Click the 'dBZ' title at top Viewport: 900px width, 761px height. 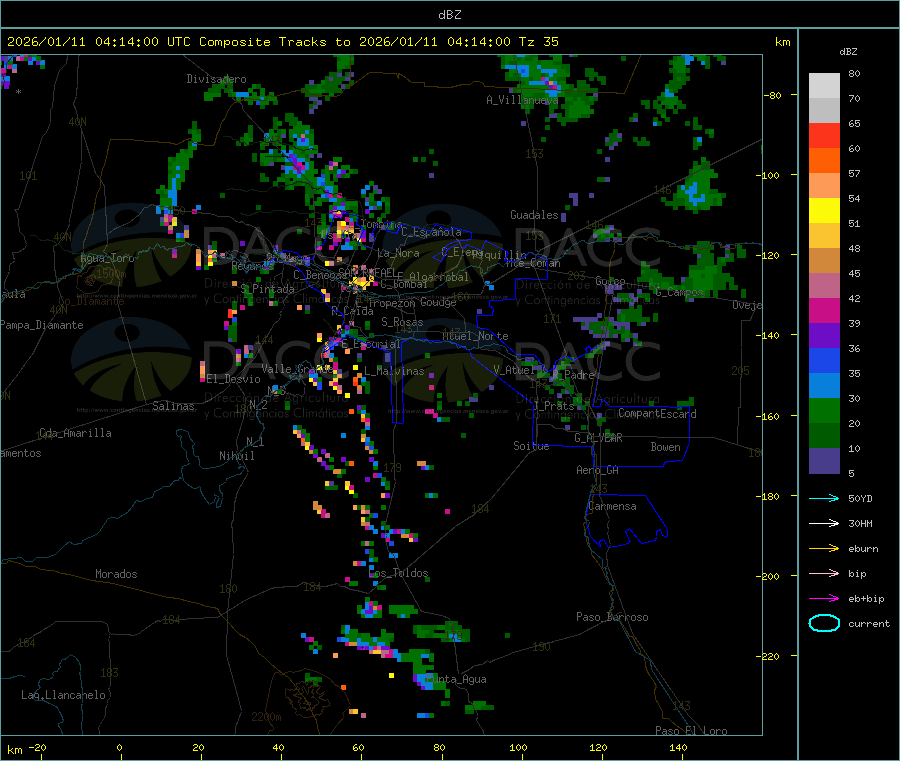pos(449,15)
